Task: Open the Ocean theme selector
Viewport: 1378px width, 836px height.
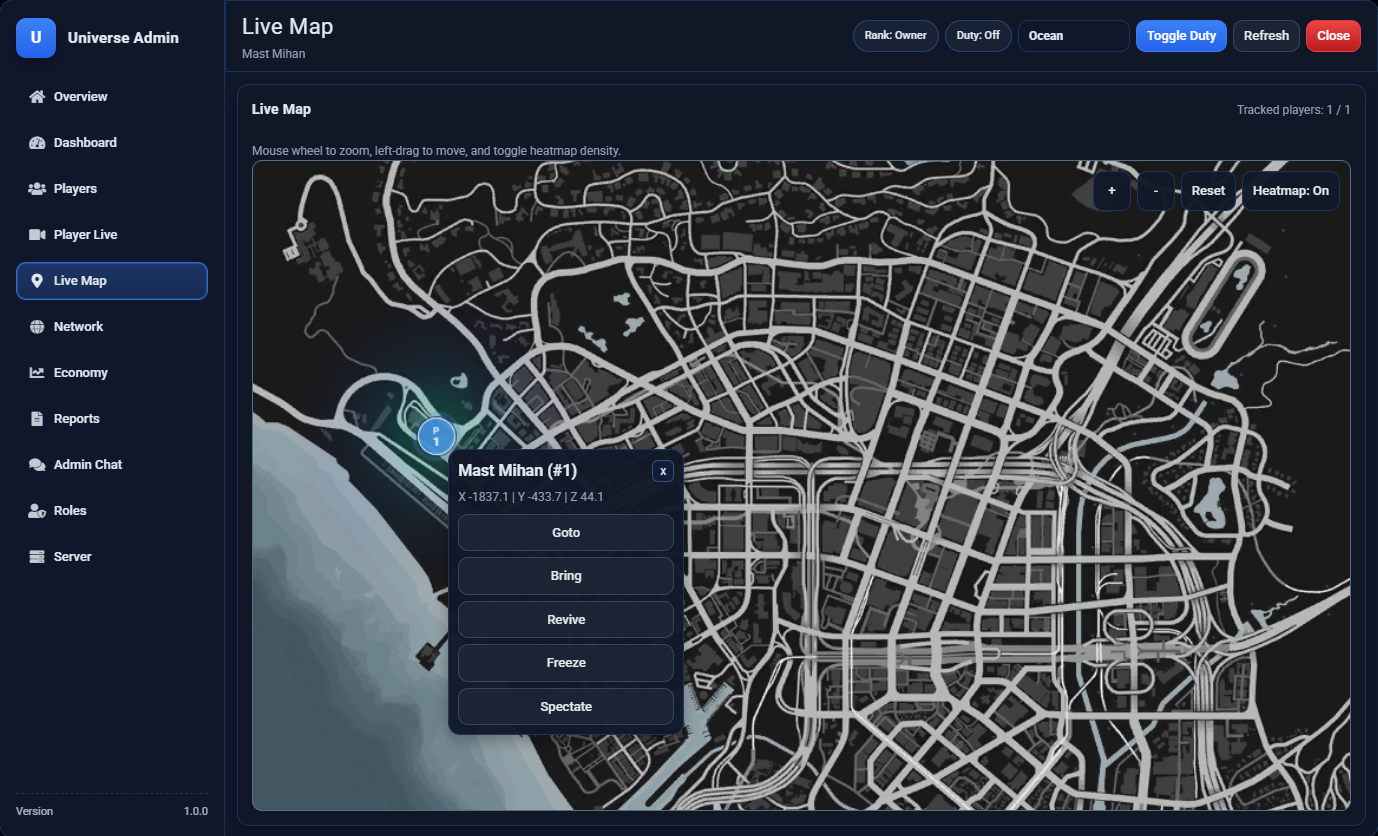Action: pyautogui.click(x=1073, y=36)
